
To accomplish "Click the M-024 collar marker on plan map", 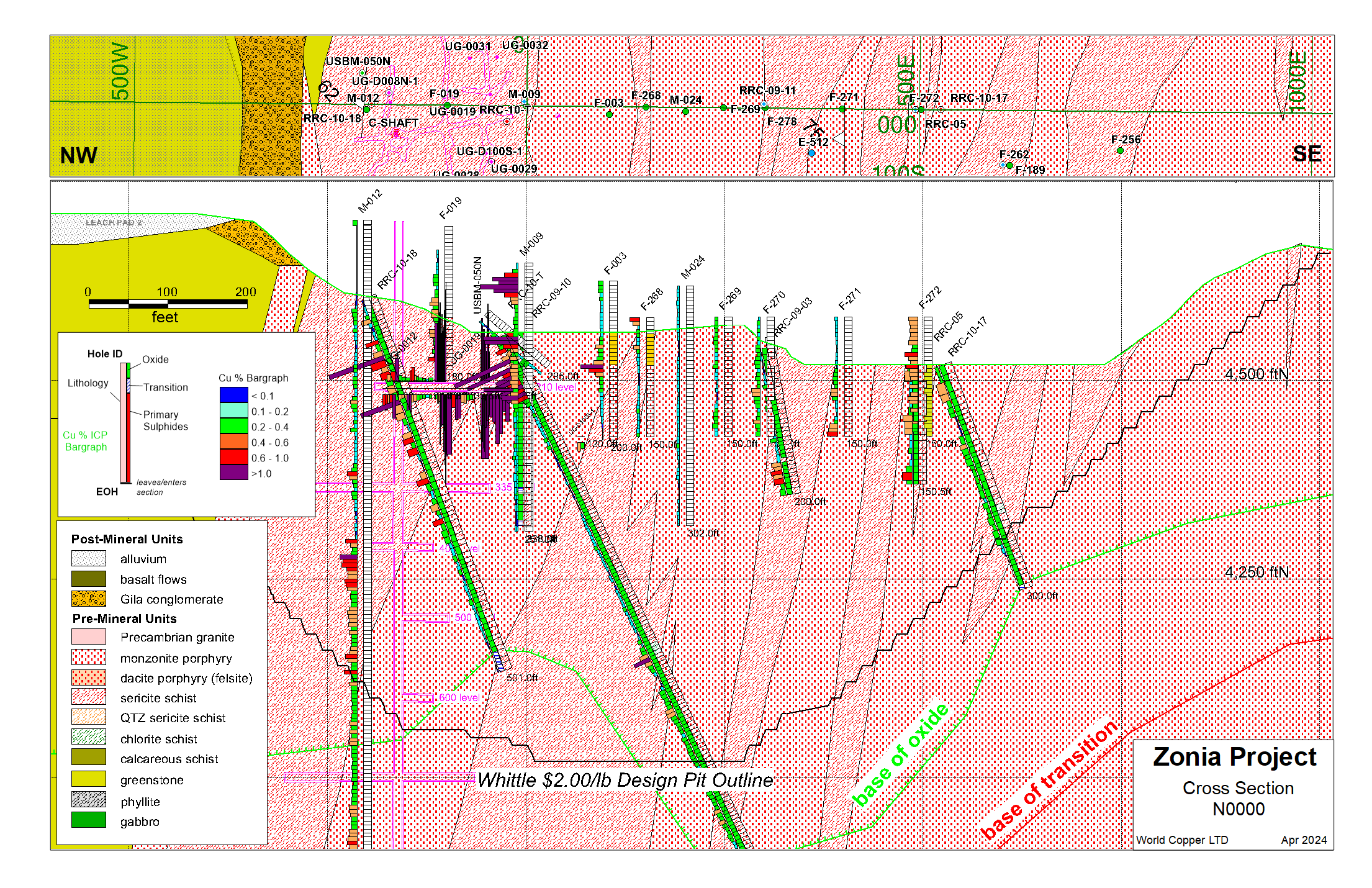I will [685, 112].
